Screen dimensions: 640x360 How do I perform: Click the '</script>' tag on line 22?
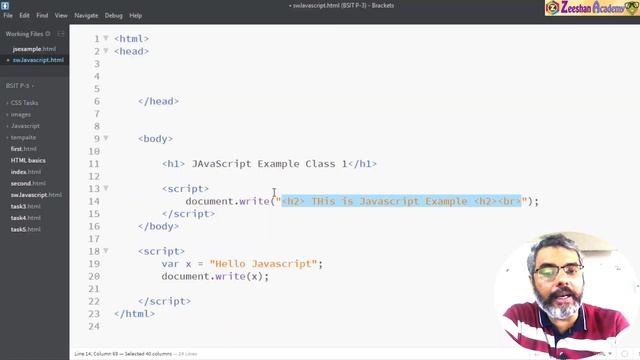[164, 301]
